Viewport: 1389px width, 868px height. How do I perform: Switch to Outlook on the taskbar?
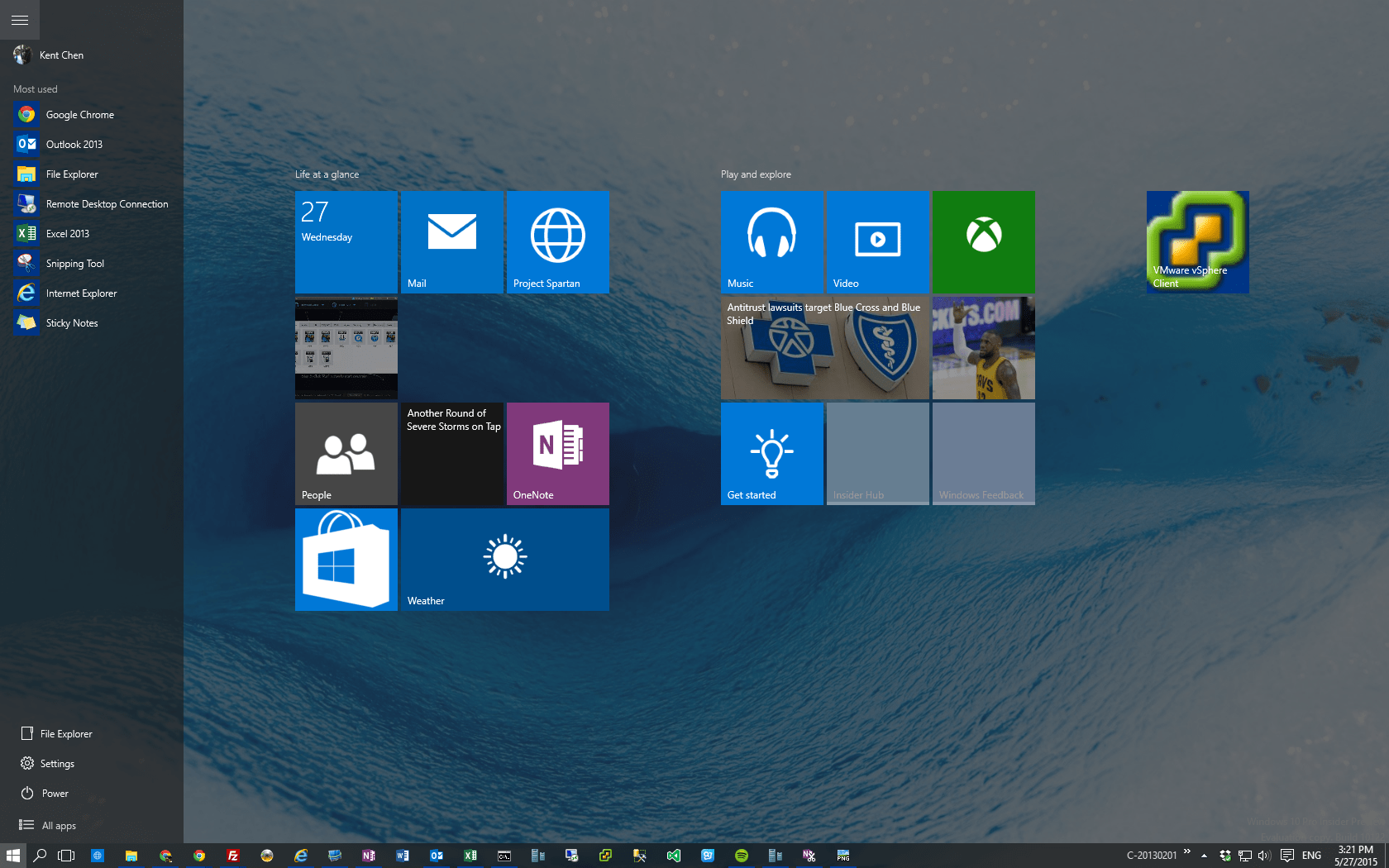pos(437,856)
